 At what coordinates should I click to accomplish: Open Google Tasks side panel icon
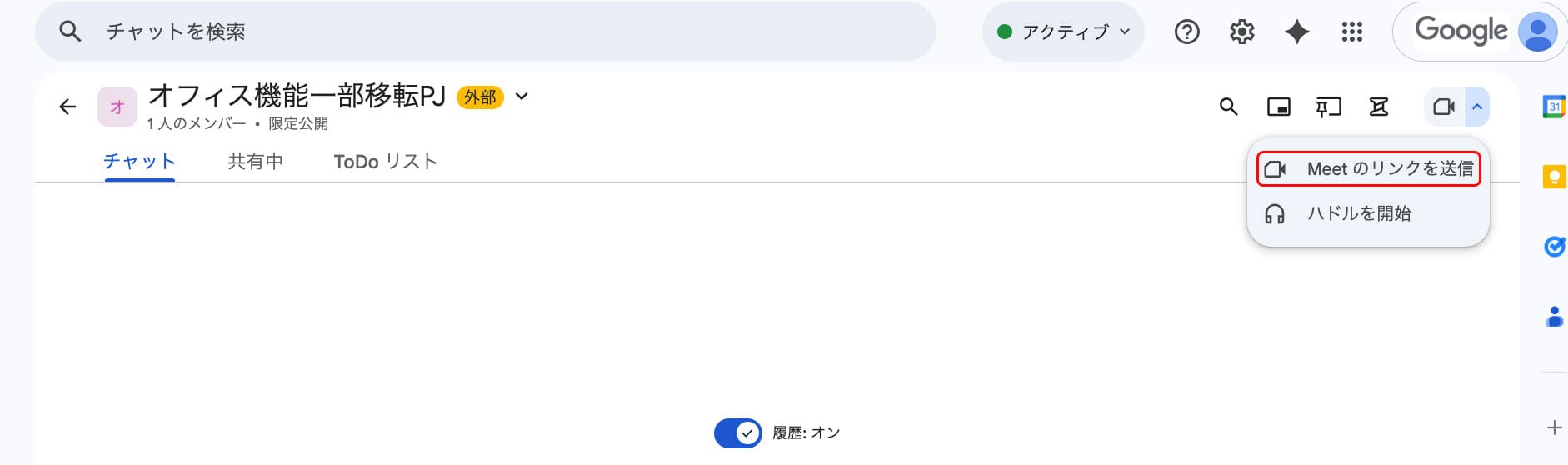point(1554,247)
